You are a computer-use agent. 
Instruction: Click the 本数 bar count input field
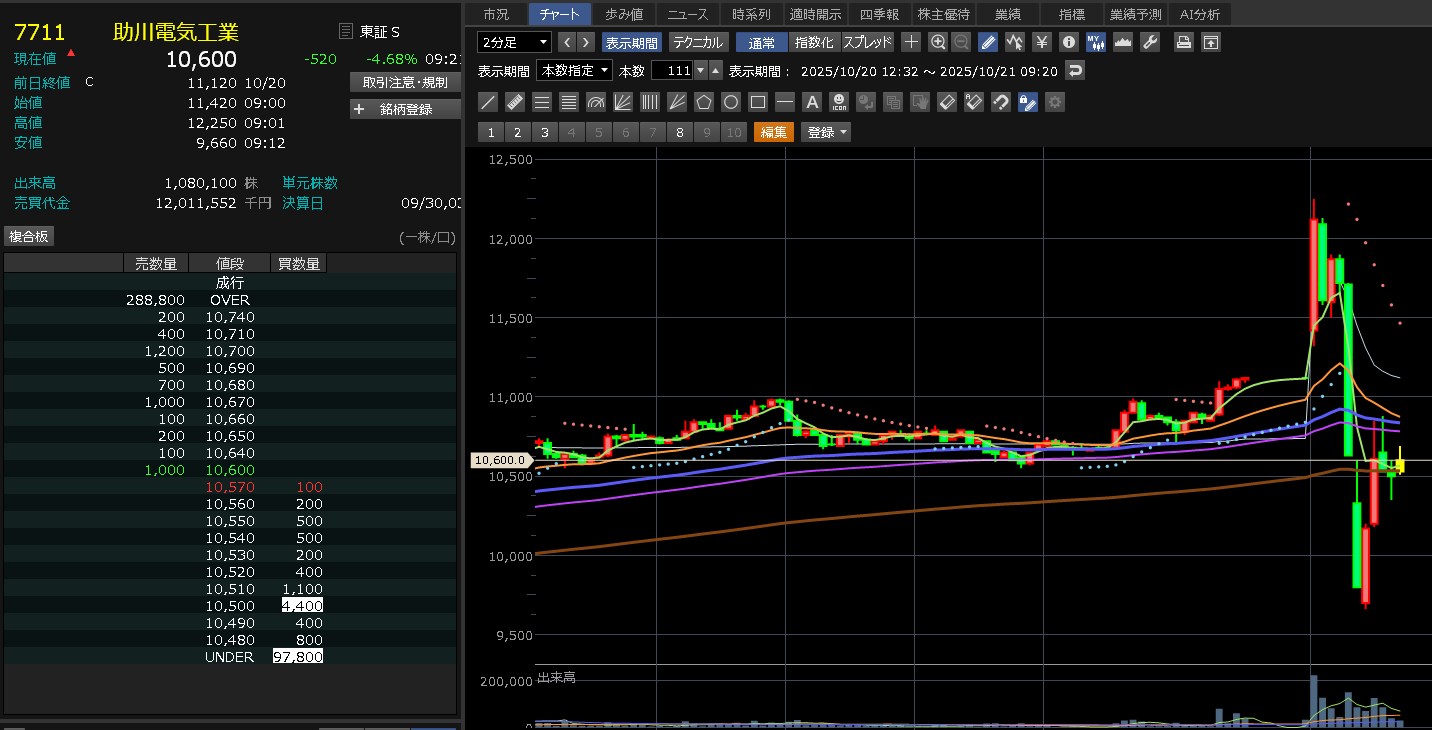click(671, 70)
